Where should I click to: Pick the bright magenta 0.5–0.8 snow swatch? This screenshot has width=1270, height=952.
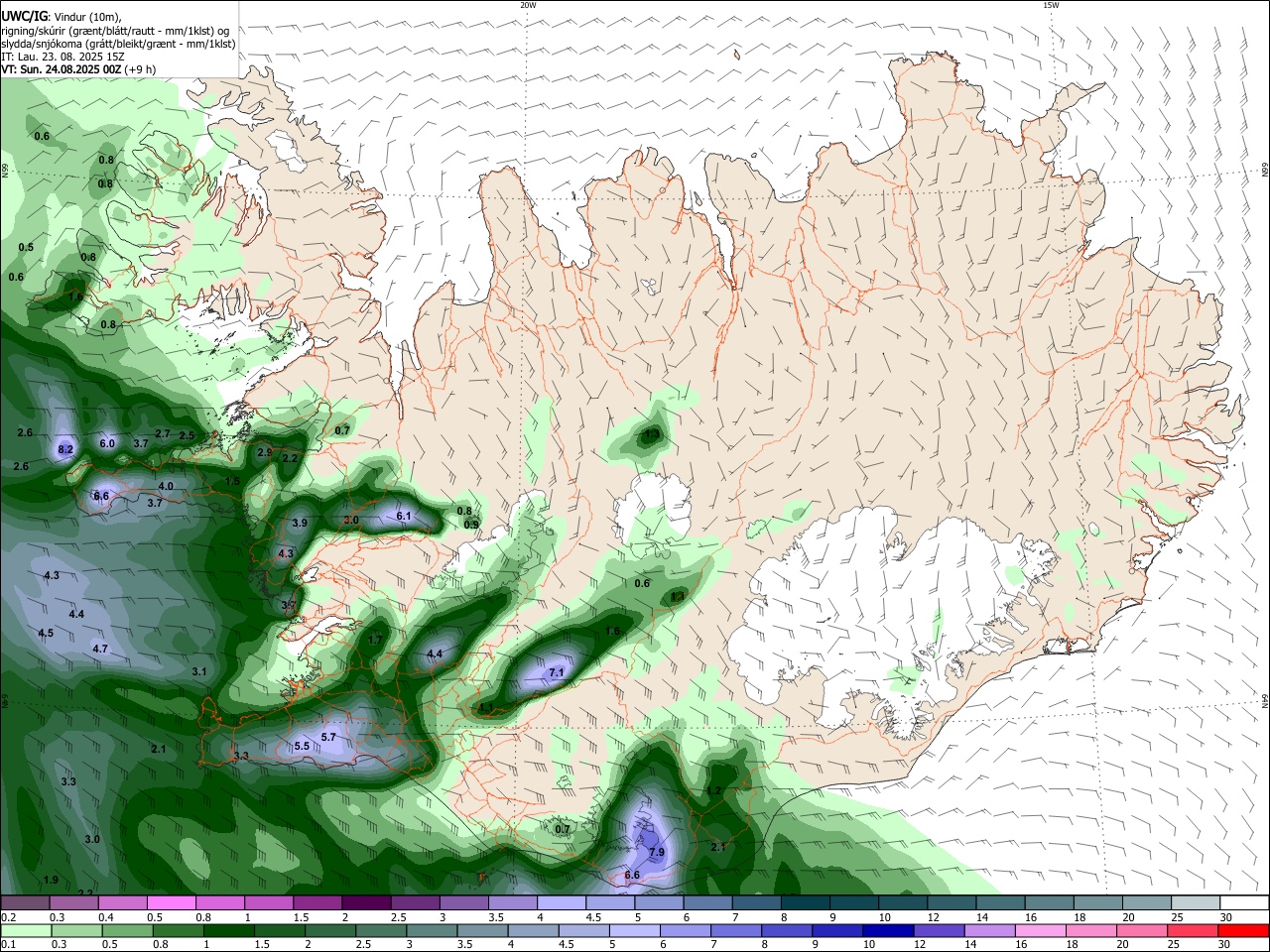point(171,902)
